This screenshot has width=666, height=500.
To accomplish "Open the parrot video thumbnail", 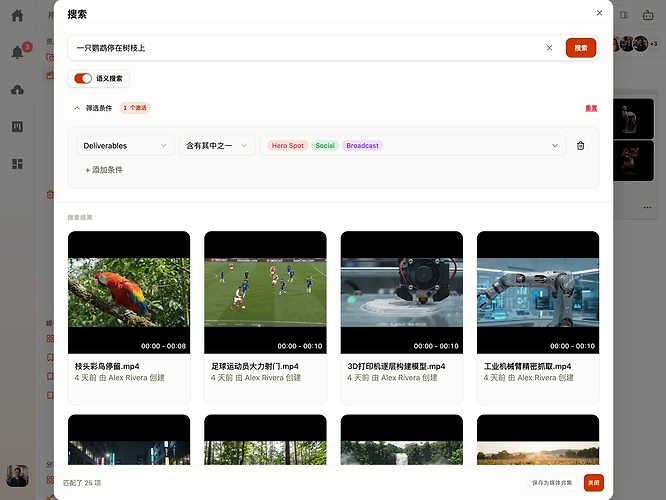I will 129,292.
